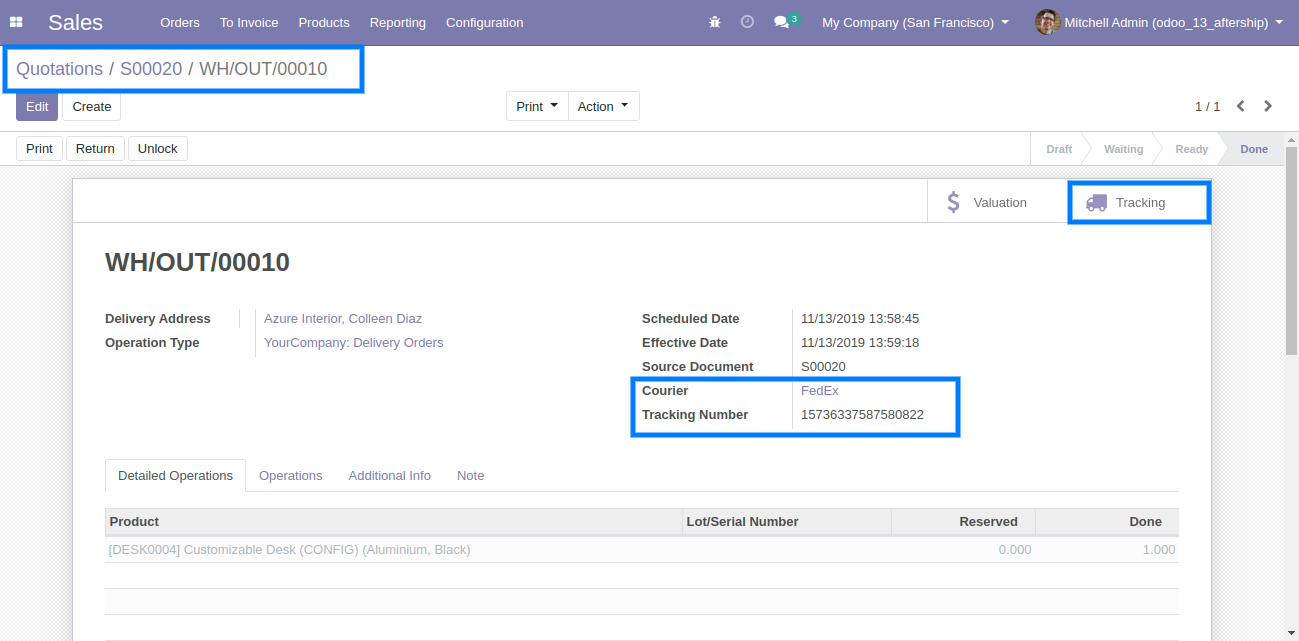Click the Unlock button

coord(157,148)
